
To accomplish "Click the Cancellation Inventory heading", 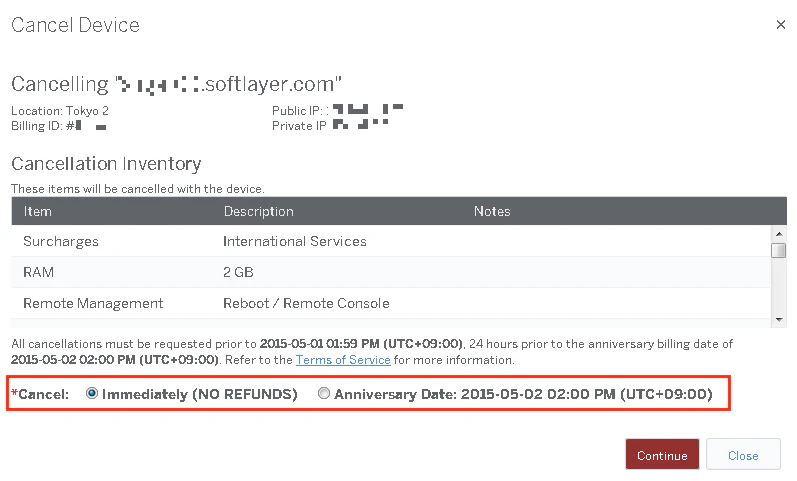I will 106,164.
